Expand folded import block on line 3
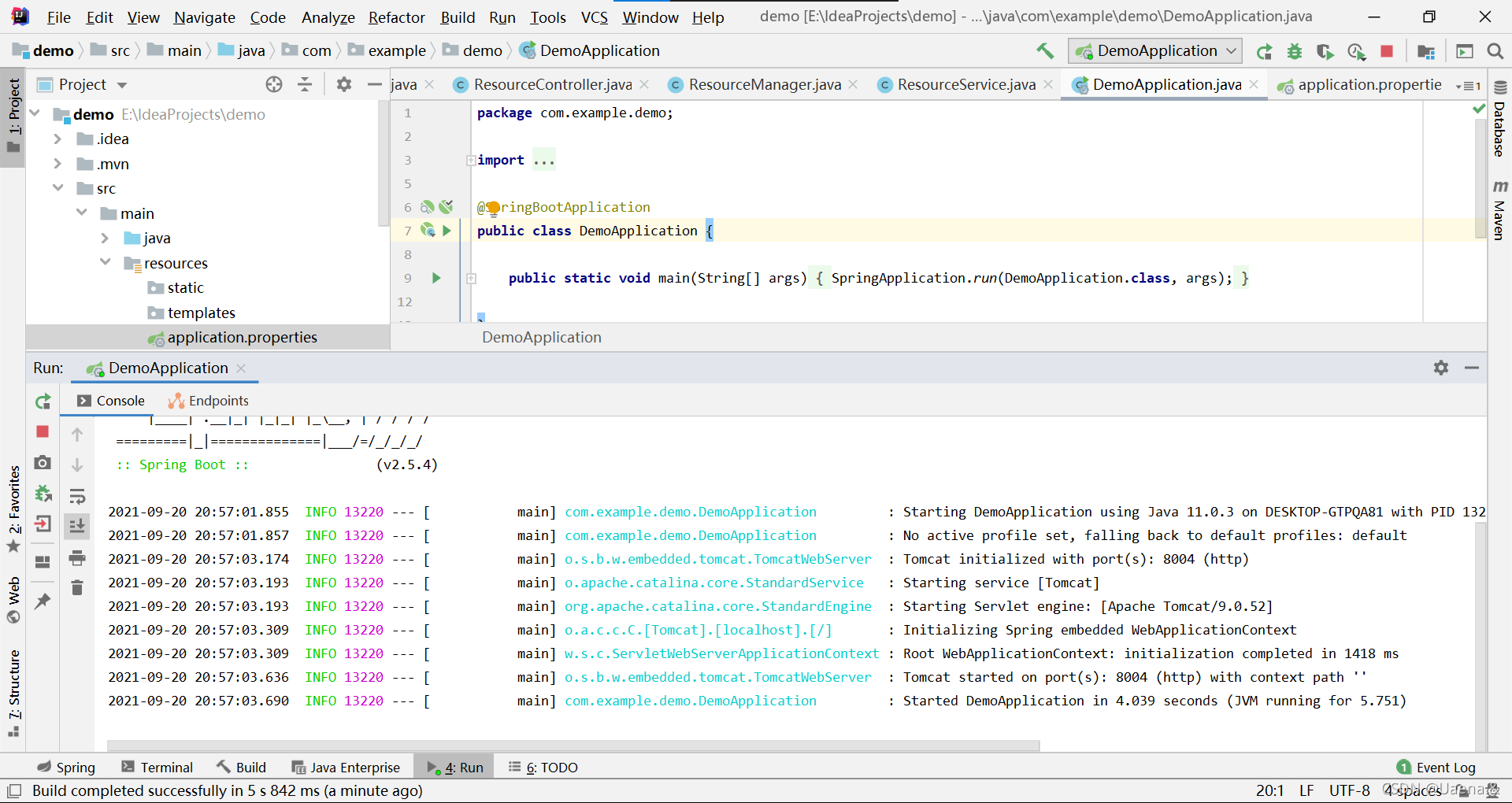This screenshot has height=803, width=1512. click(471, 160)
